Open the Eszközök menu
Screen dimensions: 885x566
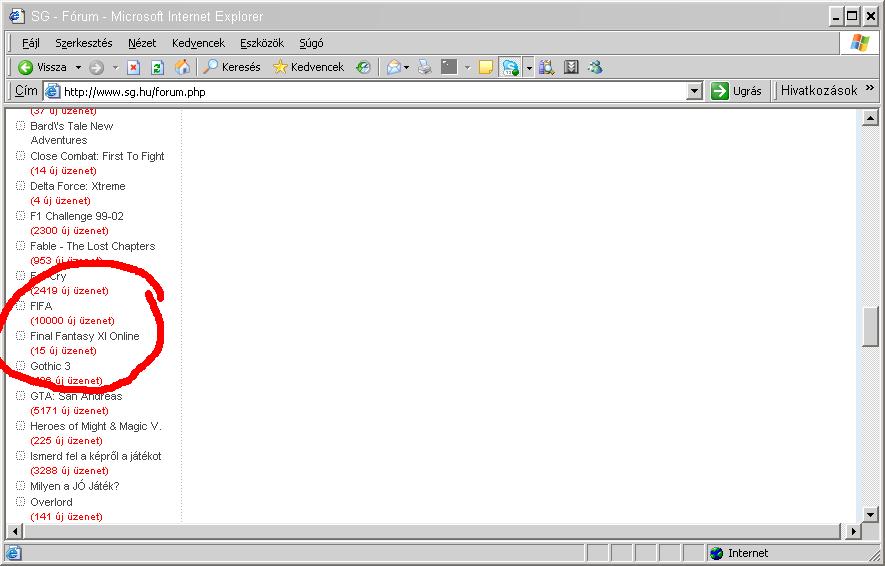click(262, 43)
